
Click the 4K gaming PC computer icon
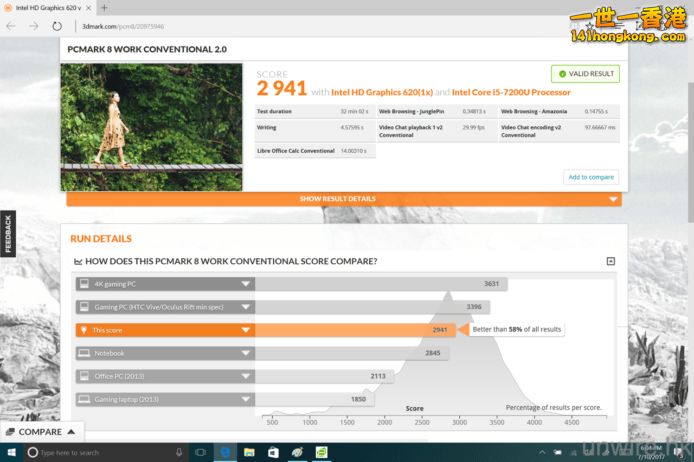(84, 284)
